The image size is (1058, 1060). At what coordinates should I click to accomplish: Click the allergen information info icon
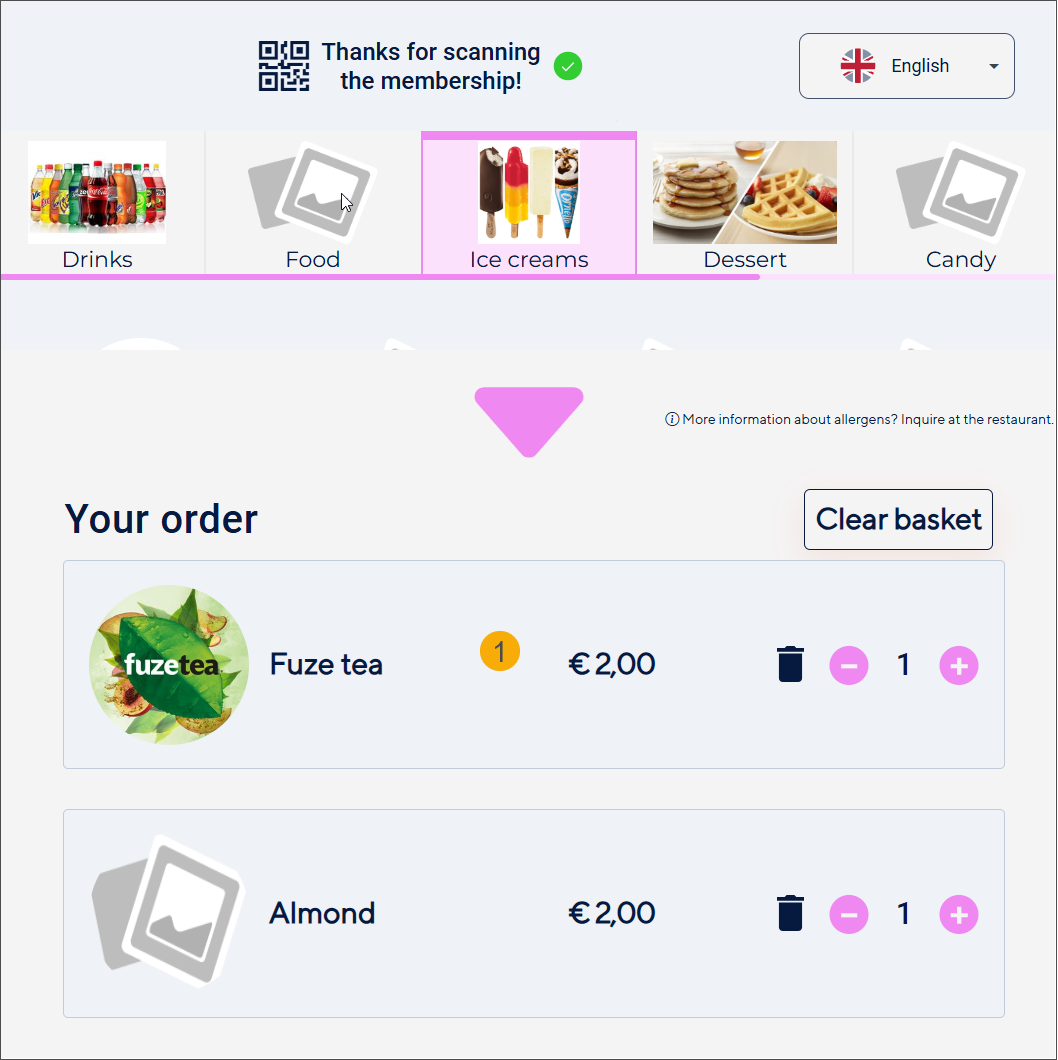[670, 419]
